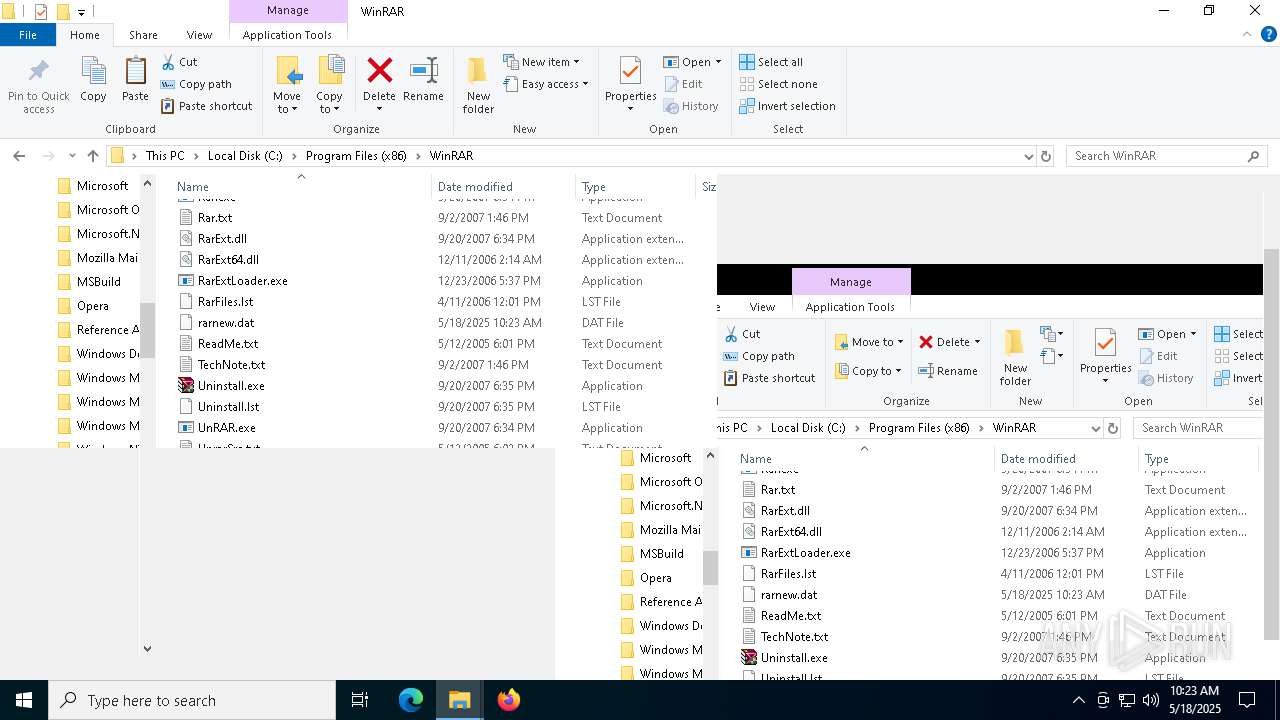Click the Local Disk (C:) breadcrumb in main window
Viewport: 1280px width, 720px height.
(245, 156)
